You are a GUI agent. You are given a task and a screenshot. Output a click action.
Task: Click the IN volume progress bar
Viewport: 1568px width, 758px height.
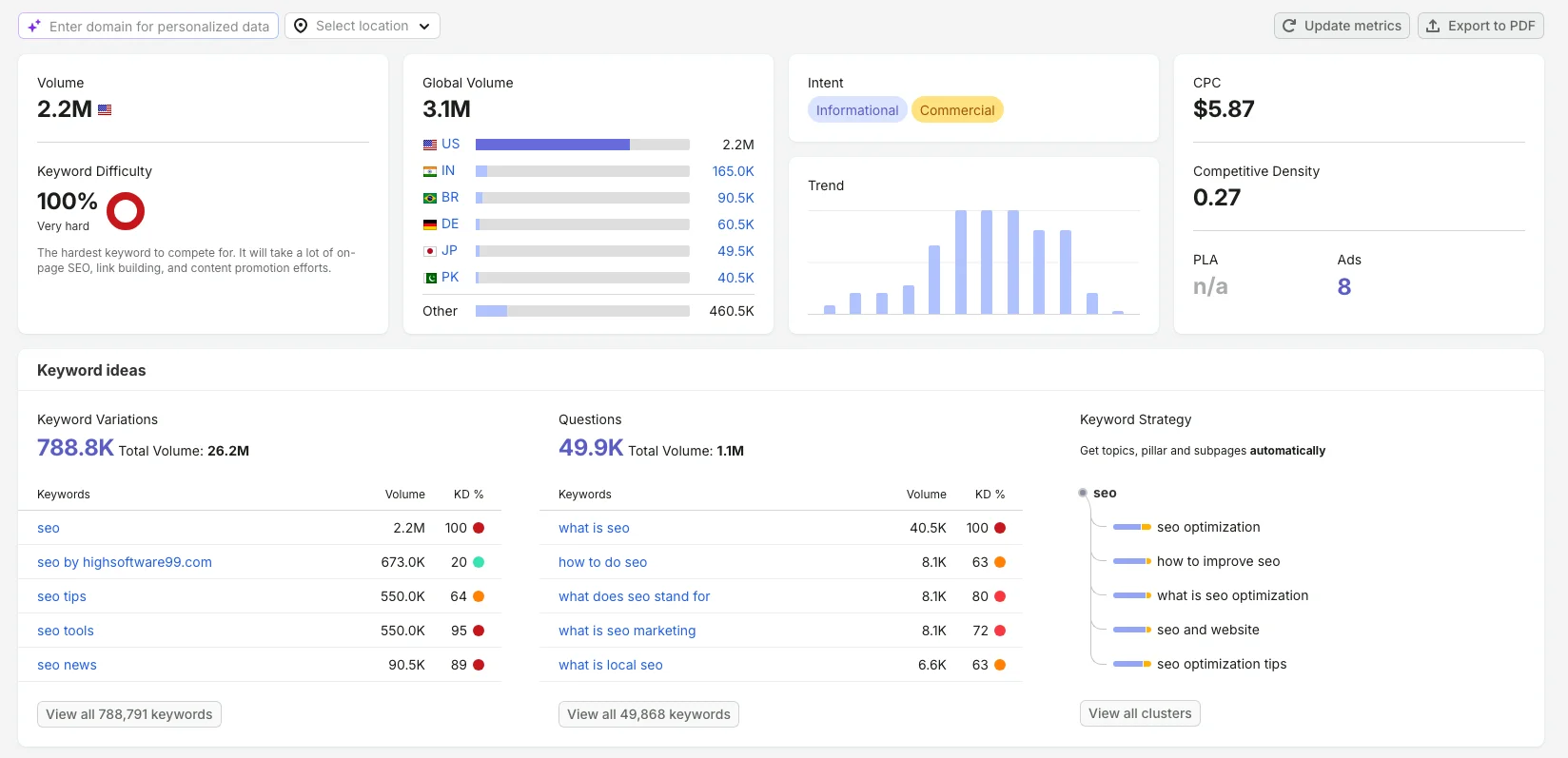point(582,171)
